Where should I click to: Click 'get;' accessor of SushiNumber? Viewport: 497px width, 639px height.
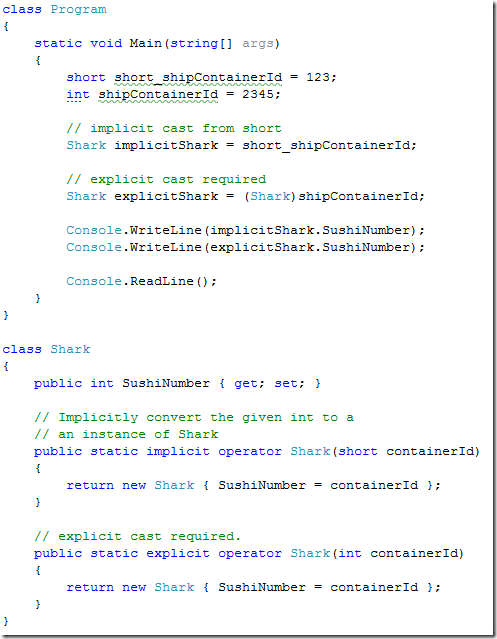(x=249, y=383)
